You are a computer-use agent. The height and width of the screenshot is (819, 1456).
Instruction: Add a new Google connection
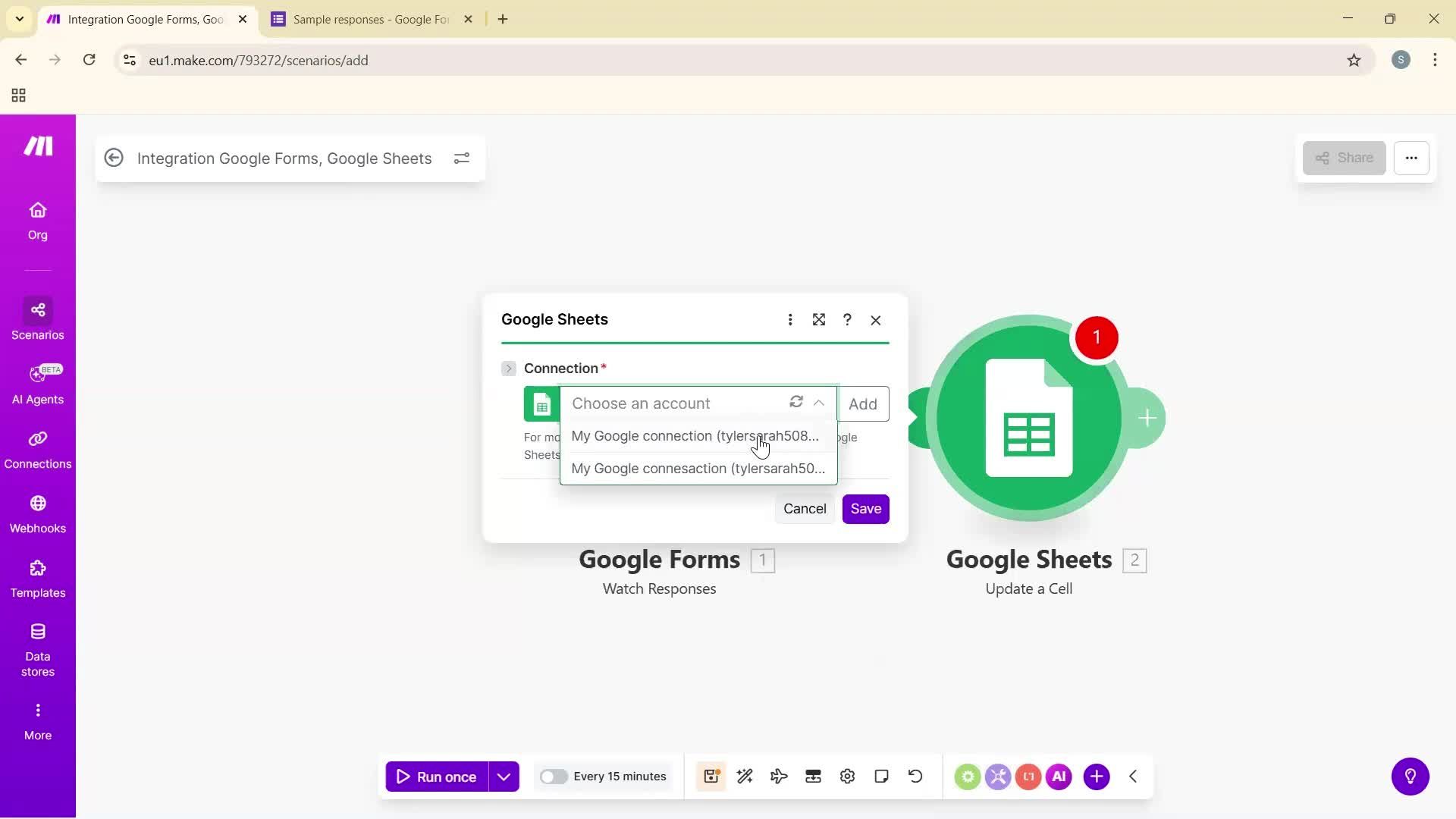point(864,403)
